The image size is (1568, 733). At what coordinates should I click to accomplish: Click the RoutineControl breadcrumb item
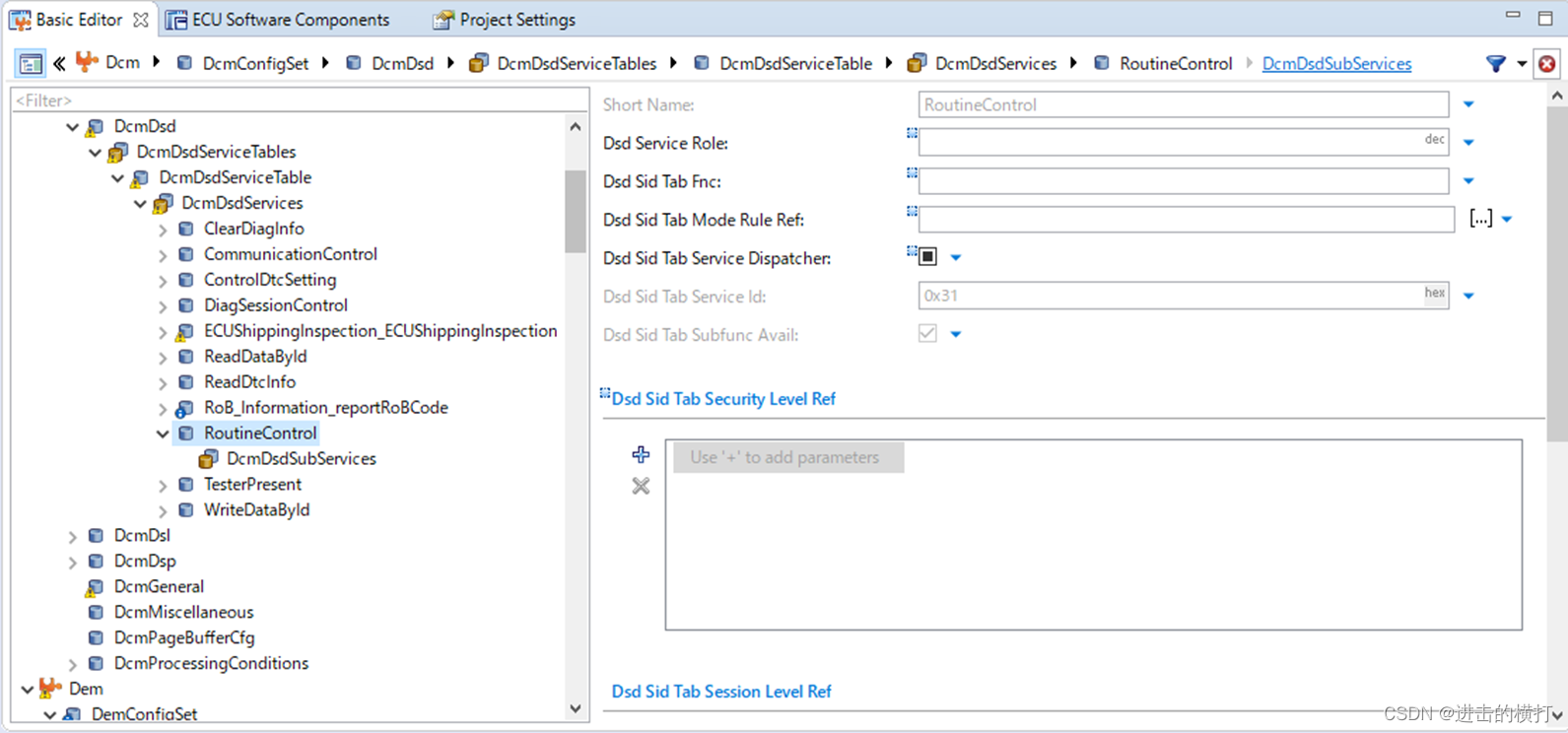coord(1176,64)
